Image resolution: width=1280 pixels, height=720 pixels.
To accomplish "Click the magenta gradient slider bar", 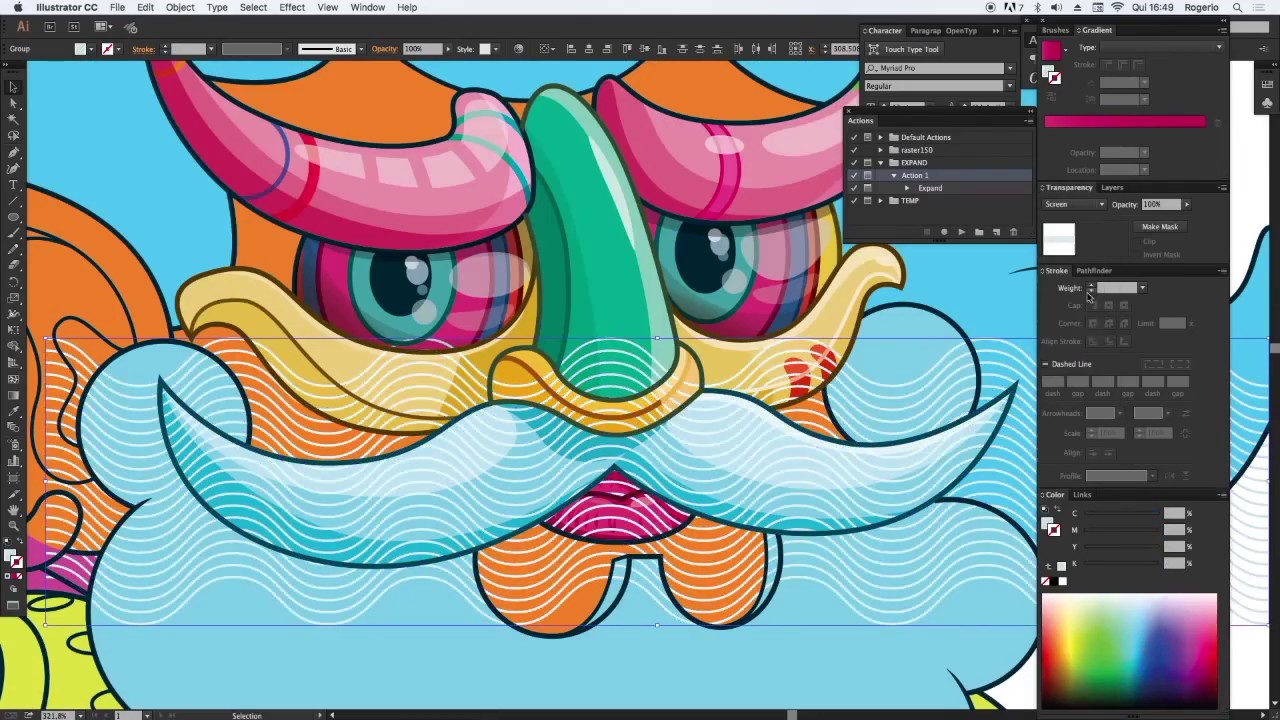I will tap(1125, 122).
